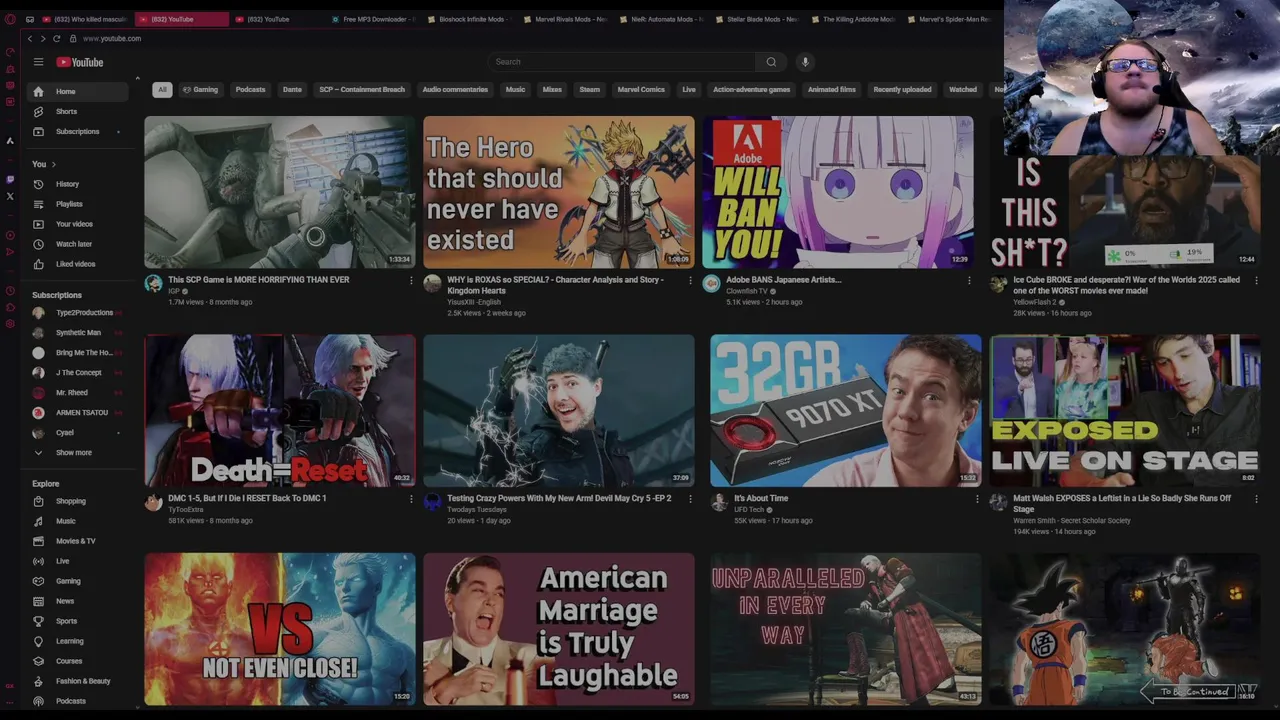This screenshot has height=720, width=1280.
Task: Switch to the Who killed masculinity tab
Action: coord(84,19)
